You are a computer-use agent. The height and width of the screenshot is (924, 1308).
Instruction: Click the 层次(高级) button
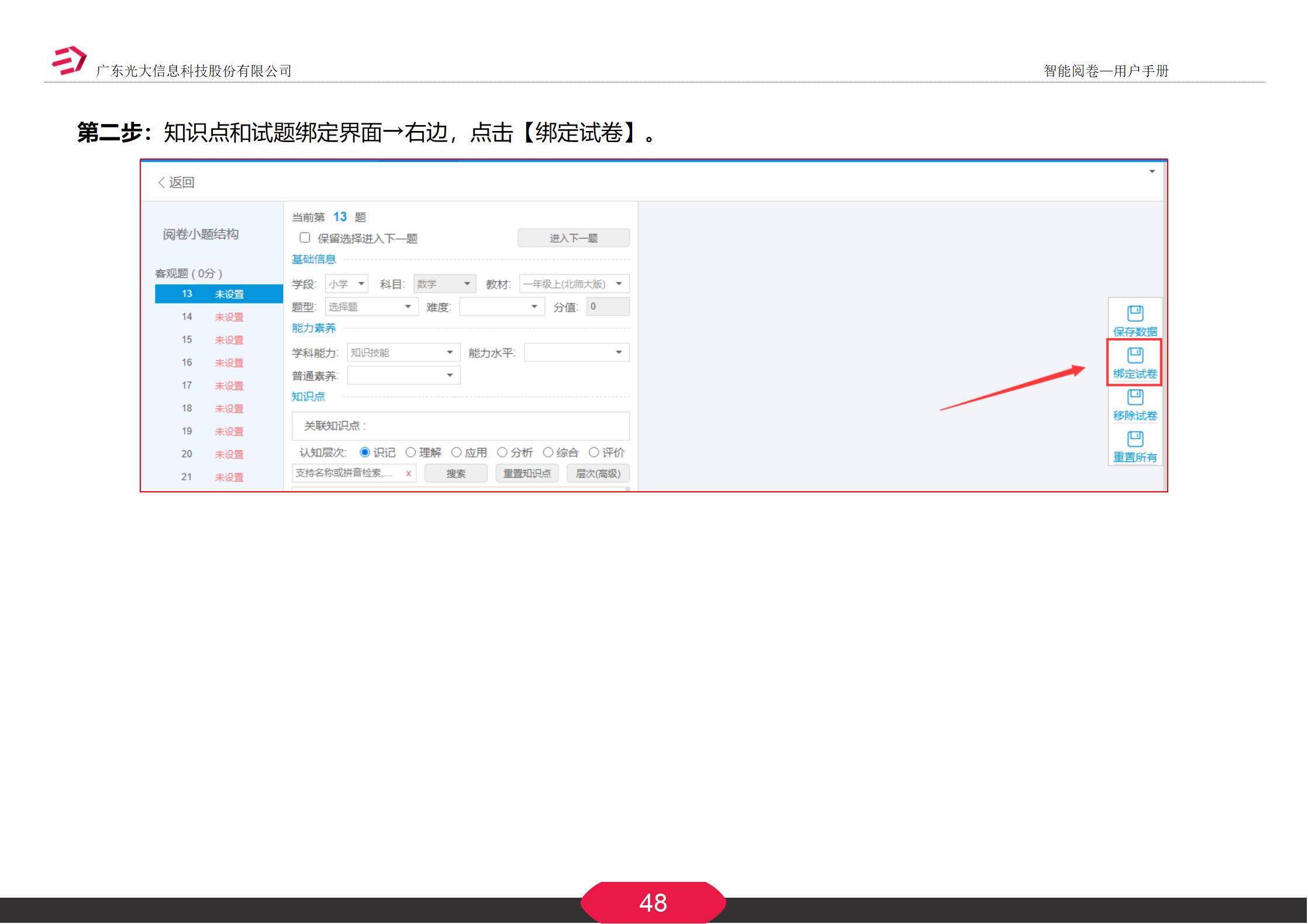pos(598,473)
